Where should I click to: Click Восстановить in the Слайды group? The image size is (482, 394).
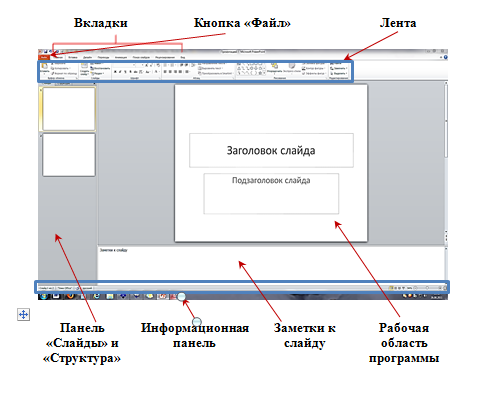(x=100, y=68)
